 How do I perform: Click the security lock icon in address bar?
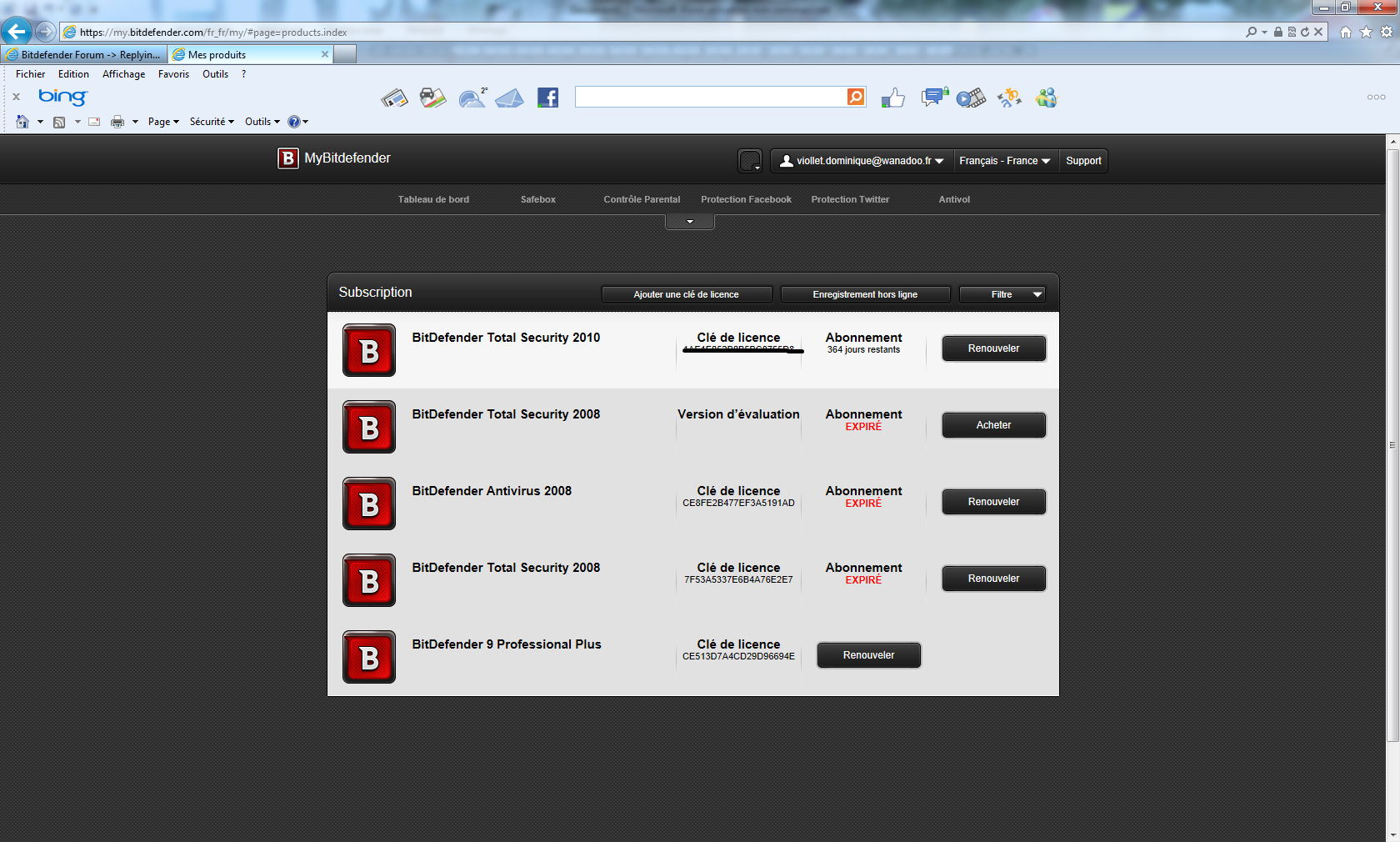(x=1278, y=32)
